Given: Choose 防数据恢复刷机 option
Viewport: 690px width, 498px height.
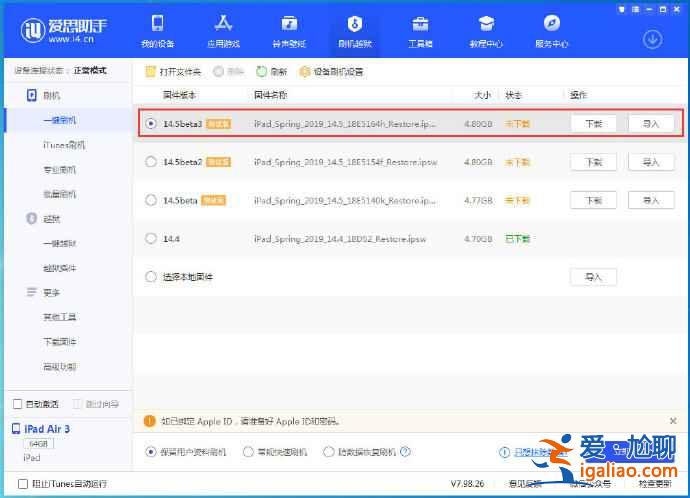Looking at the screenshot, I should point(329,452).
